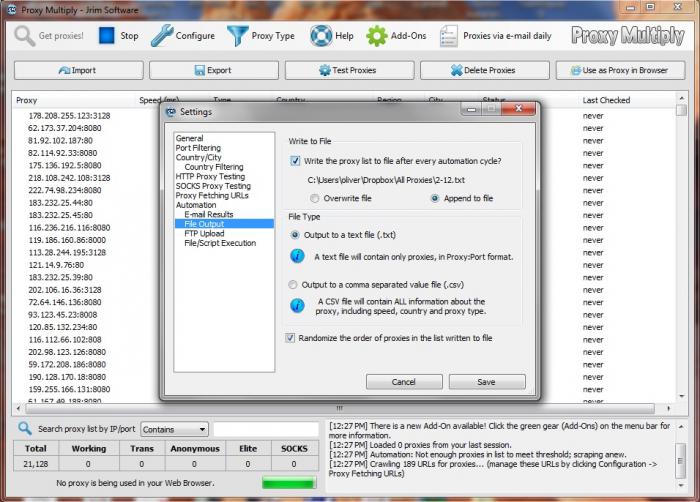Click the Settings dialog title icon
The height and width of the screenshot is (502, 700).
[x=171, y=112]
